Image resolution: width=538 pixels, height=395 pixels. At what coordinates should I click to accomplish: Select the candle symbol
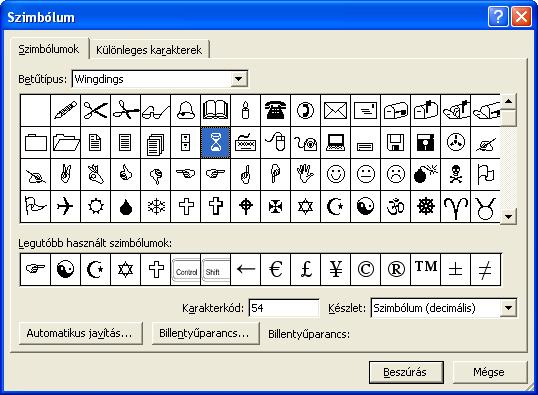[246, 111]
